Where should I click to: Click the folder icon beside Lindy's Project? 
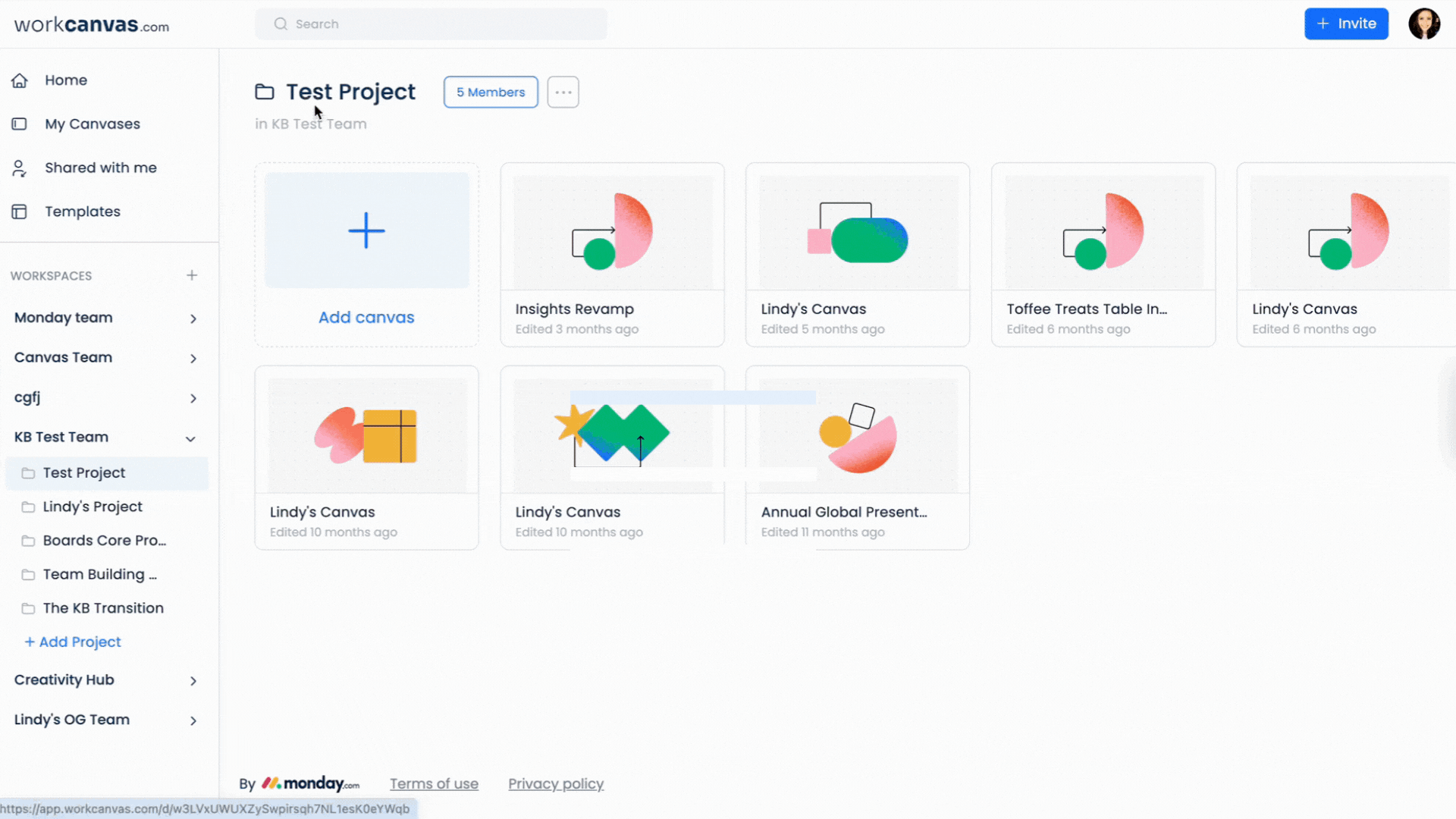pos(28,507)
